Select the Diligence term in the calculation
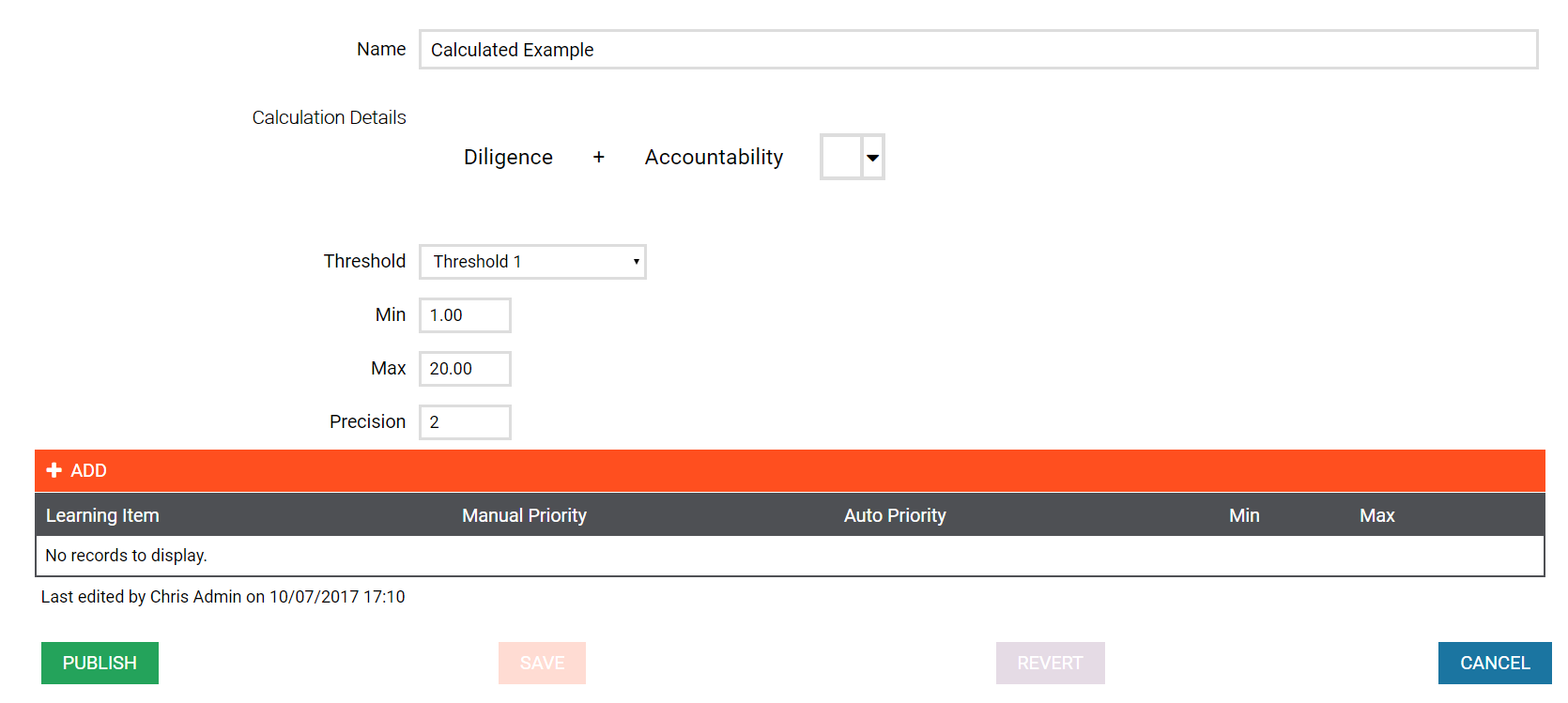Screen dimensions: 1568x703 508,158
